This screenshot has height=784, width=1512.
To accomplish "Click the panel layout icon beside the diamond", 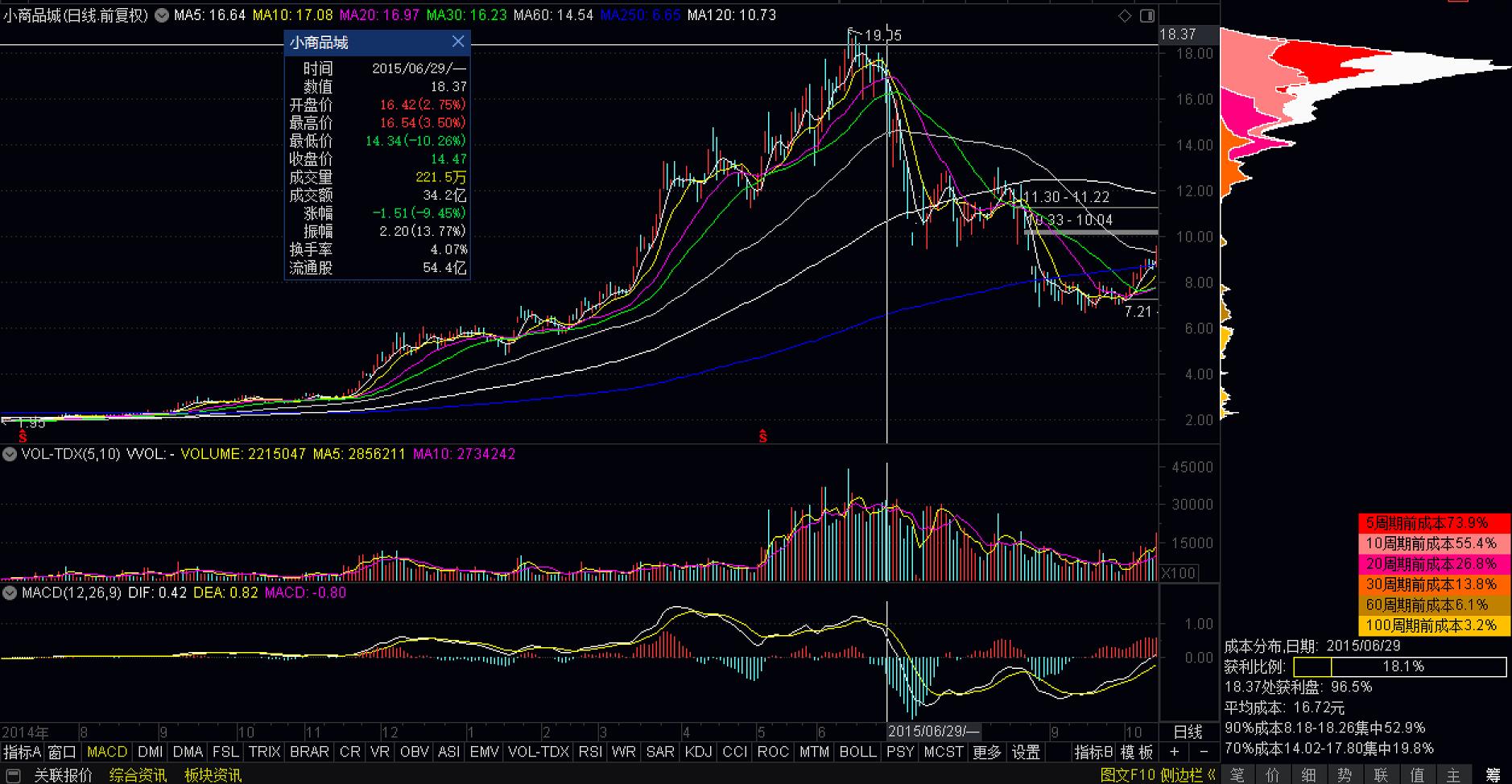I will [x=1147, y=15].
